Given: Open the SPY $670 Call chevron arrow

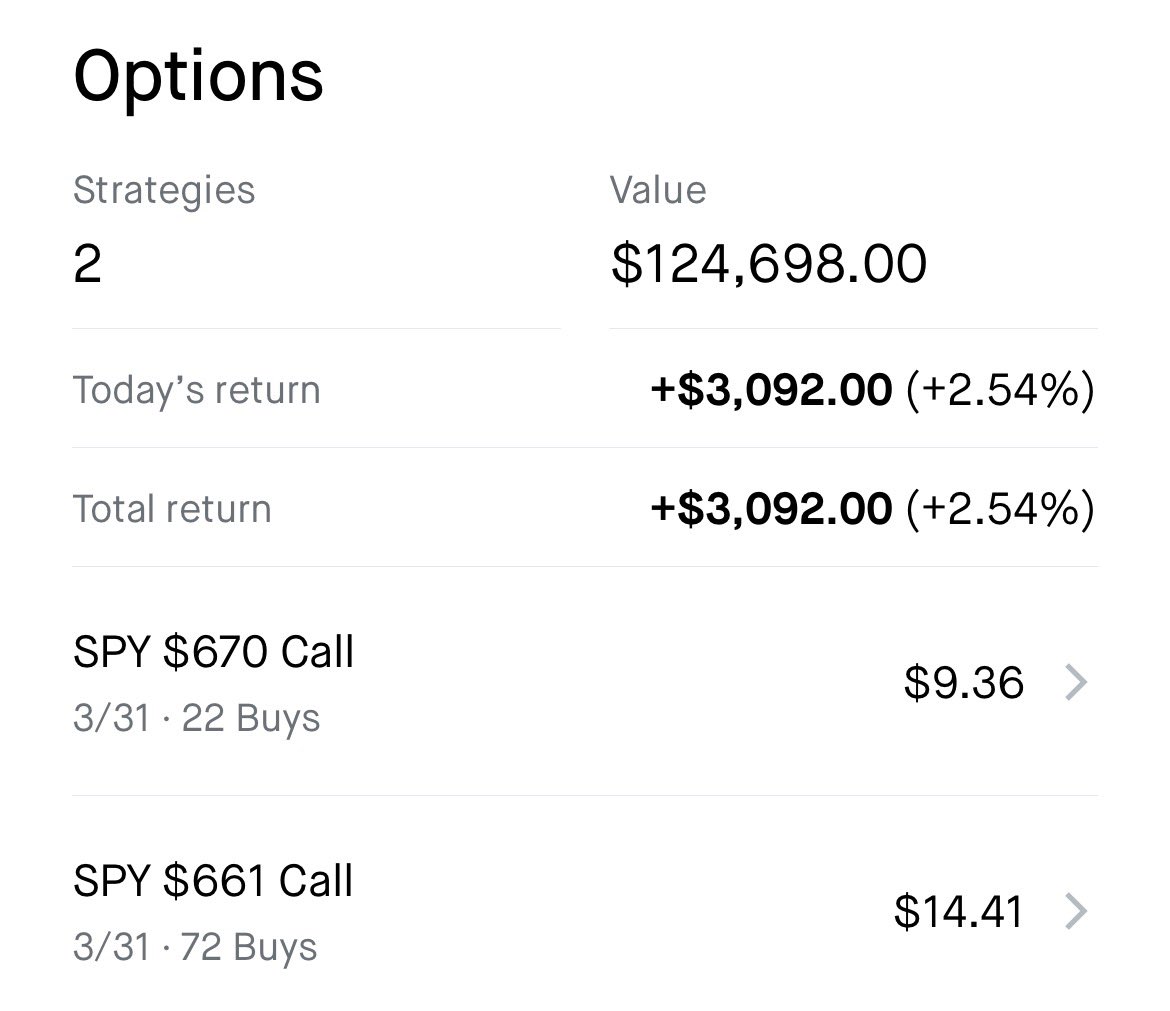Looking at the screenshot, I should (x=1076, y=683).
